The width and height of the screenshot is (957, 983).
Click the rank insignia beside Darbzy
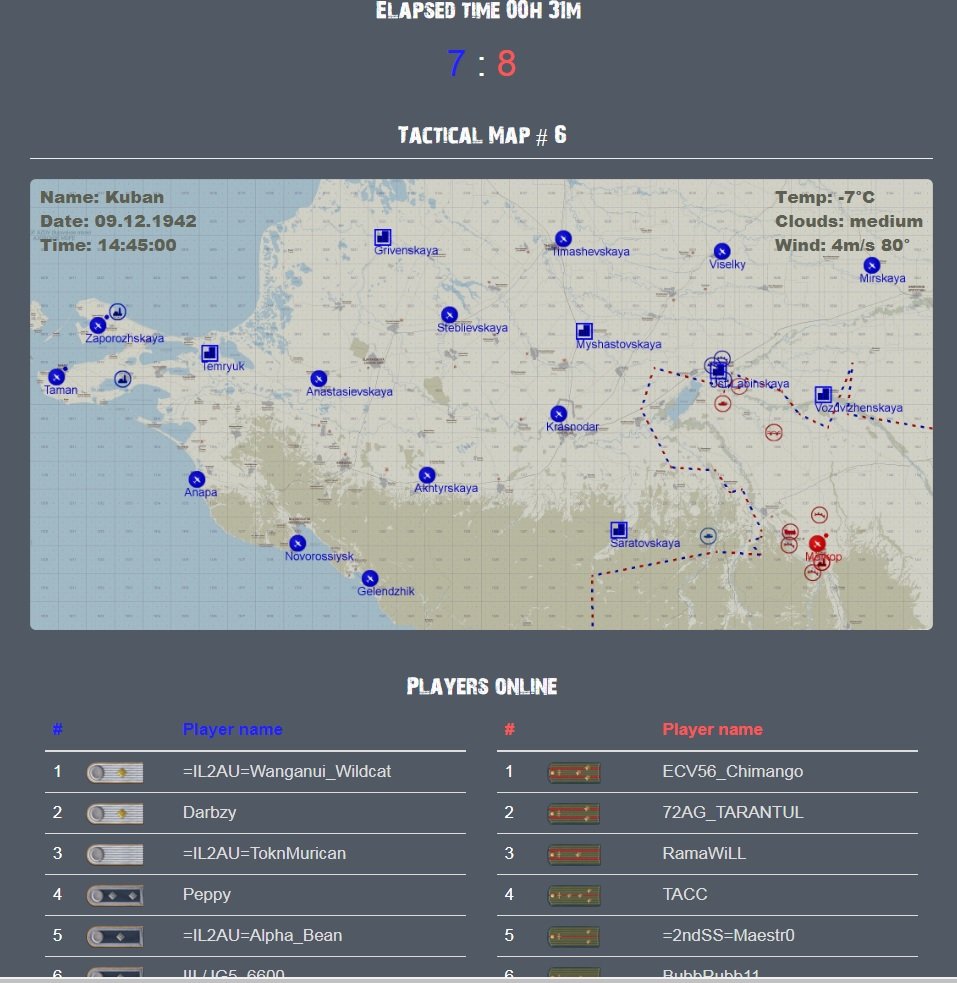(115, 814)
